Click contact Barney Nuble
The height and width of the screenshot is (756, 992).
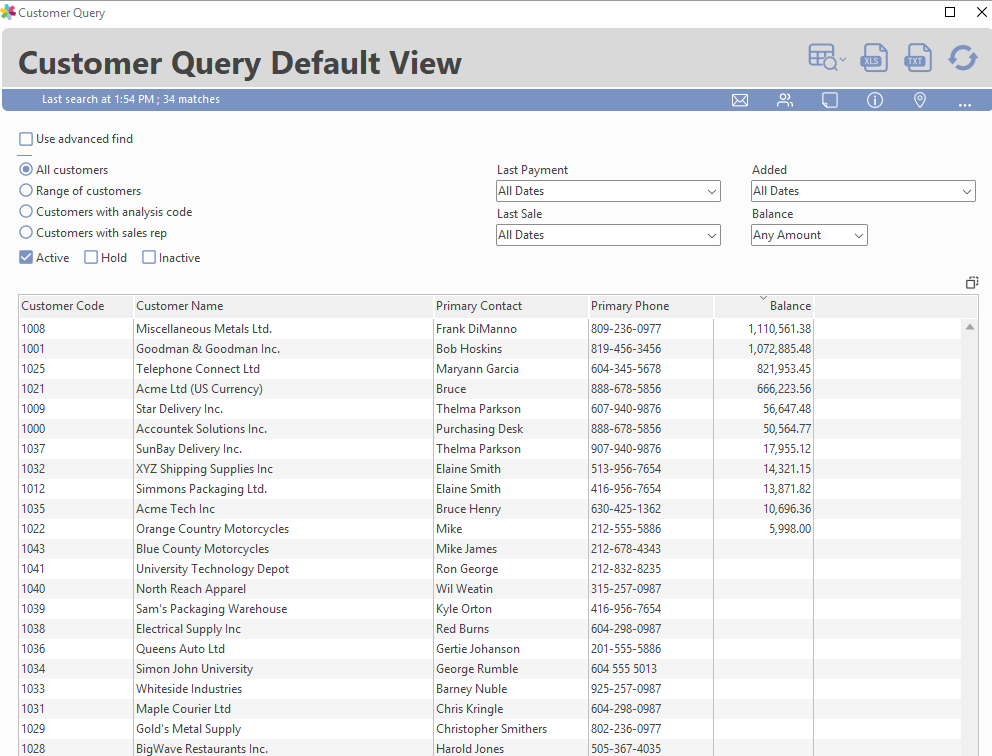pos(471,689)
